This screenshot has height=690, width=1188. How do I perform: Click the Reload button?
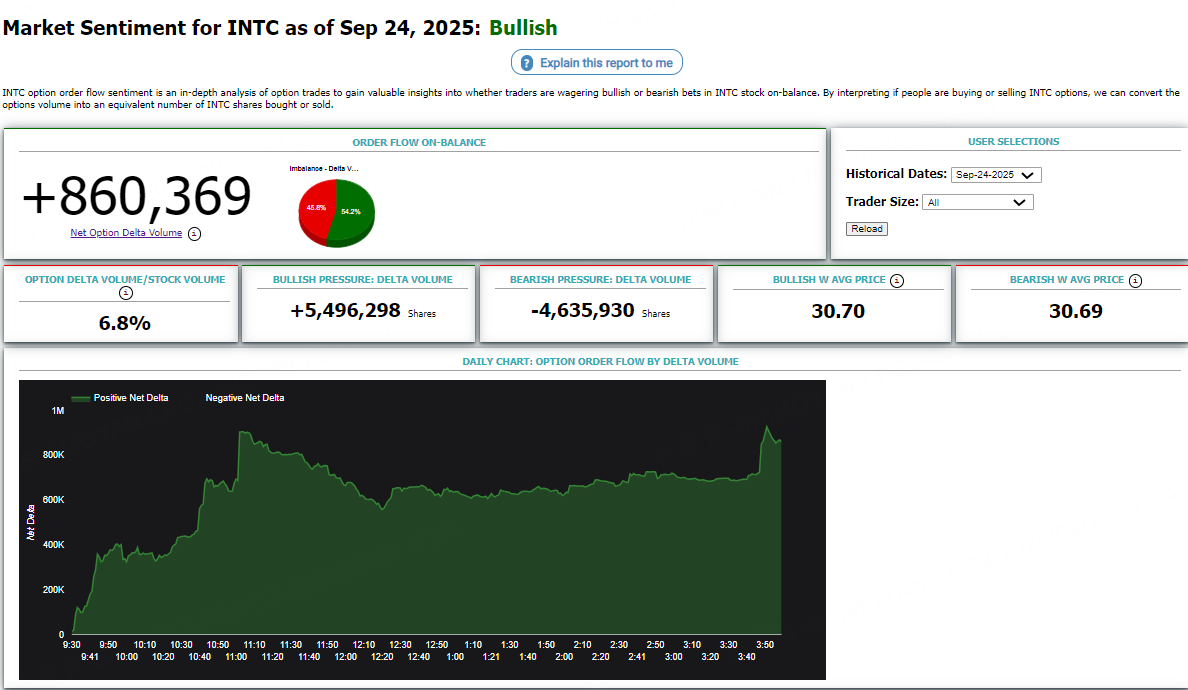(x=867, y=229)
